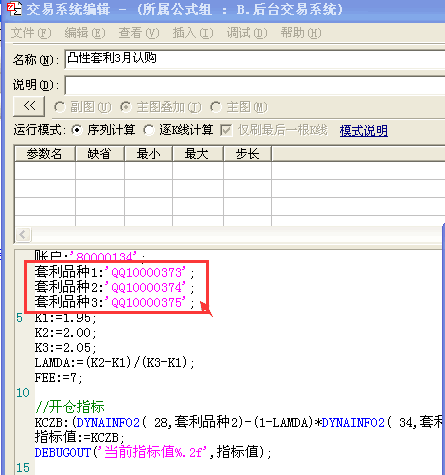Click the first parameter name cell

(x=45, y=171)
